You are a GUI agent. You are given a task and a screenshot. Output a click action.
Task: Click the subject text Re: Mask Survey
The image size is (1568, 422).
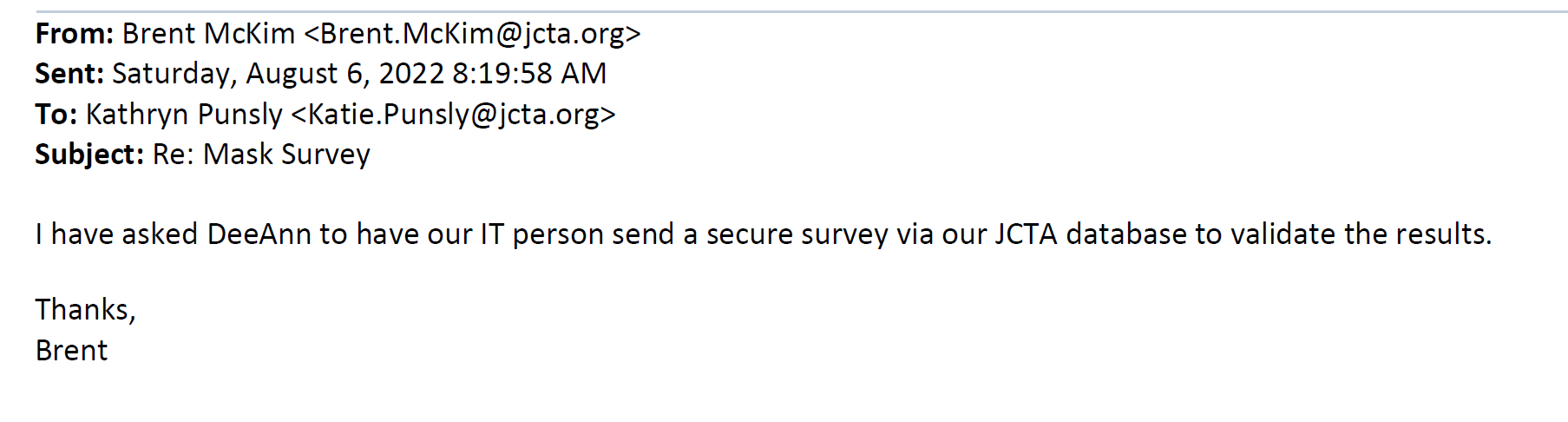click(261, 155)
